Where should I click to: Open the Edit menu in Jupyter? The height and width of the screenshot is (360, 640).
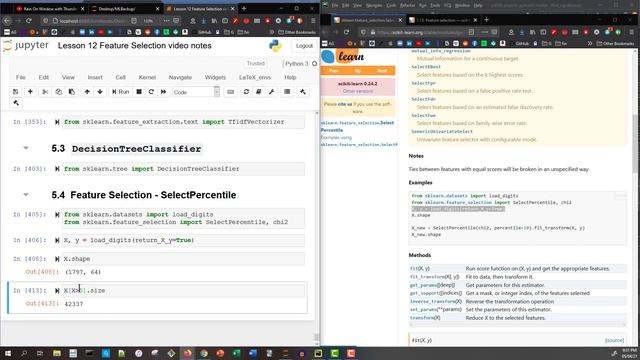[x=44, y=77]
